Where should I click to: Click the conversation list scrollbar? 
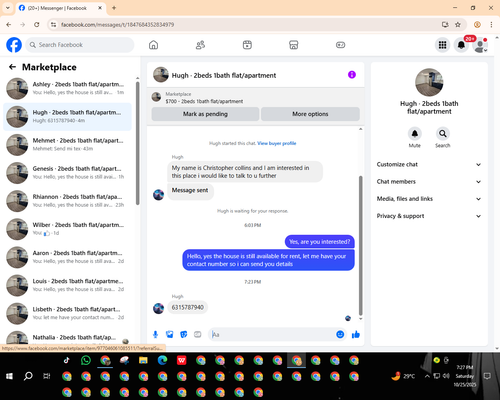[138, 143]
